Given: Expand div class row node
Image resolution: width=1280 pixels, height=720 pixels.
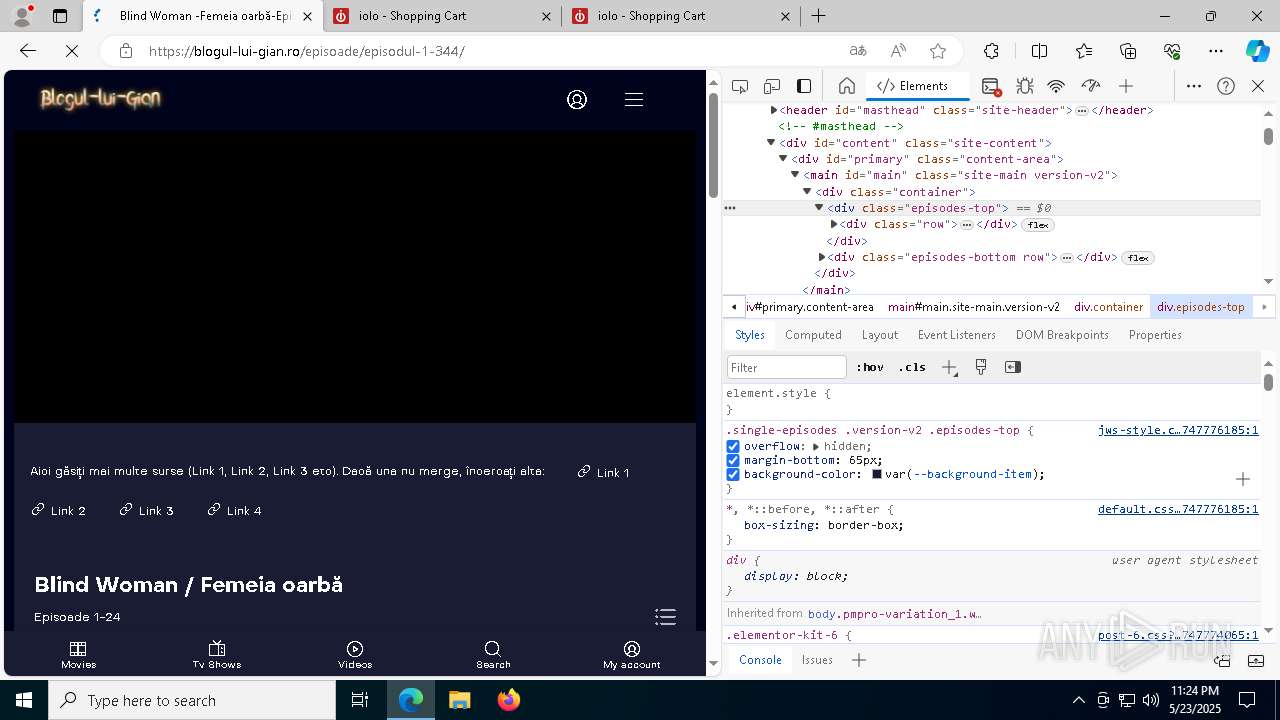Looking at the screenshot, I should click(834, 224).
